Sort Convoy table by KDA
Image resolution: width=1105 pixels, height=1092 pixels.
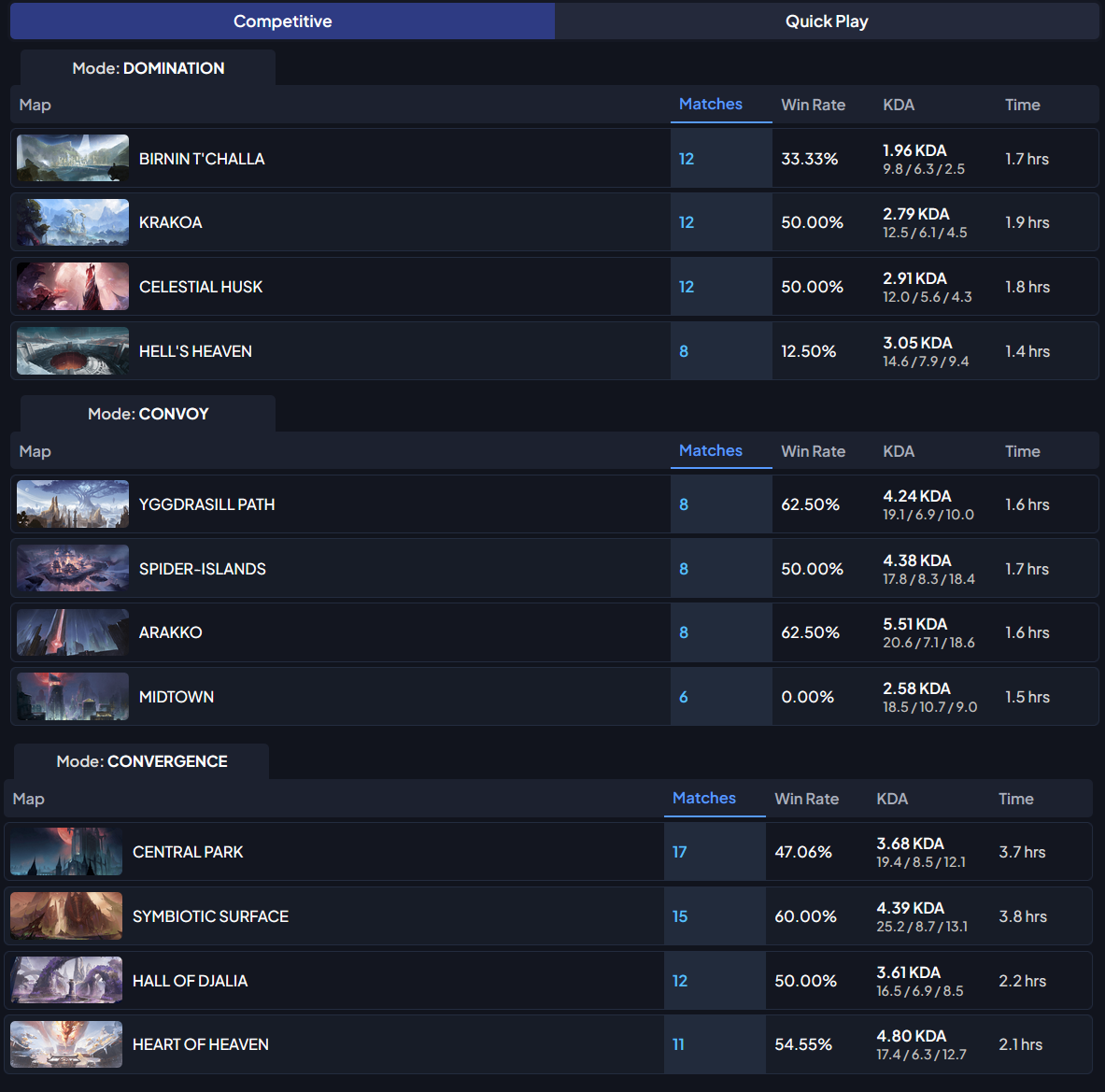[x=899, y=451]
